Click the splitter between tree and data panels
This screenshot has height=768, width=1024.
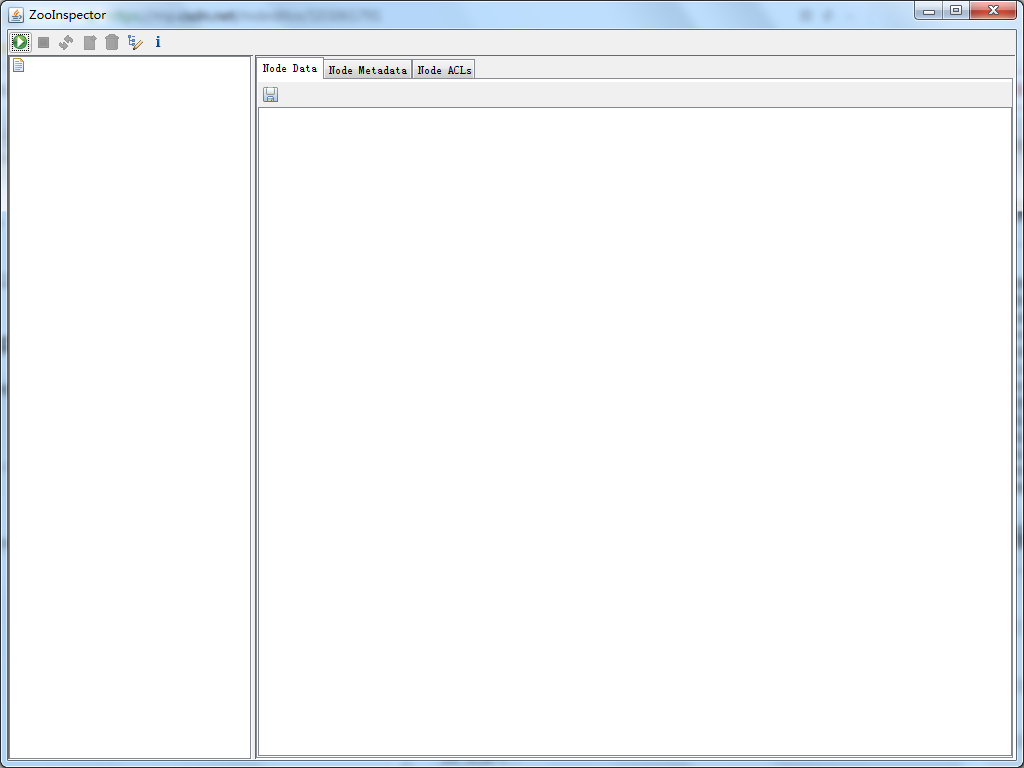click(x=254, y=400)
